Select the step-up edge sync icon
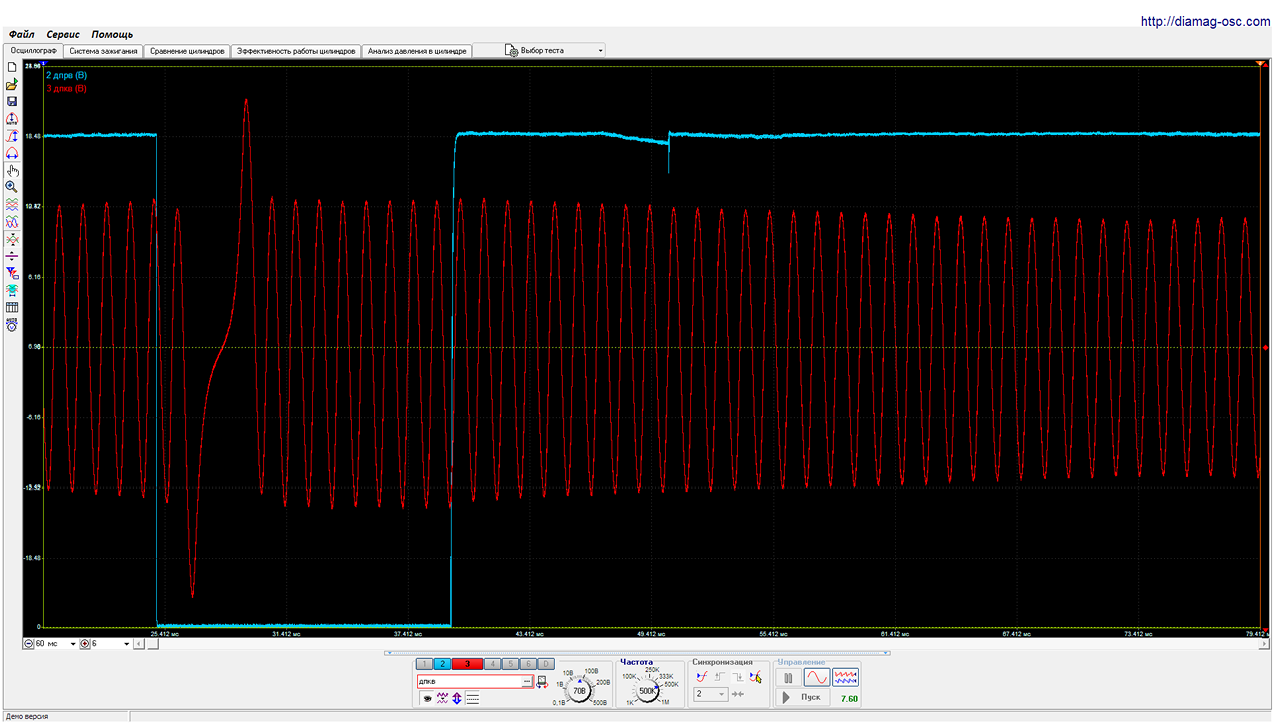Screen dimensions: 1280x725 pos(720,677)
